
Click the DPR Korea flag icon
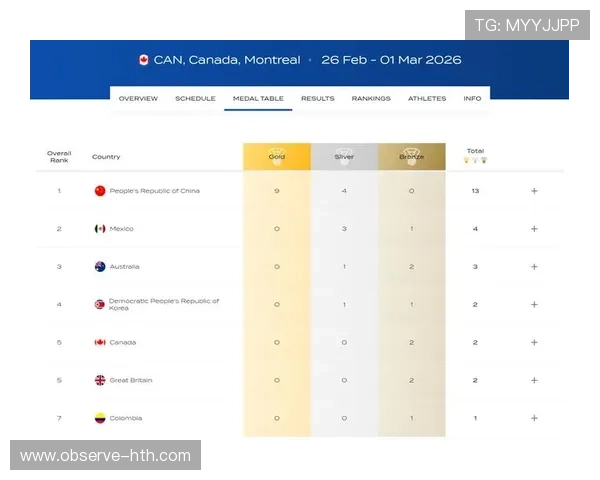(100, 305)
